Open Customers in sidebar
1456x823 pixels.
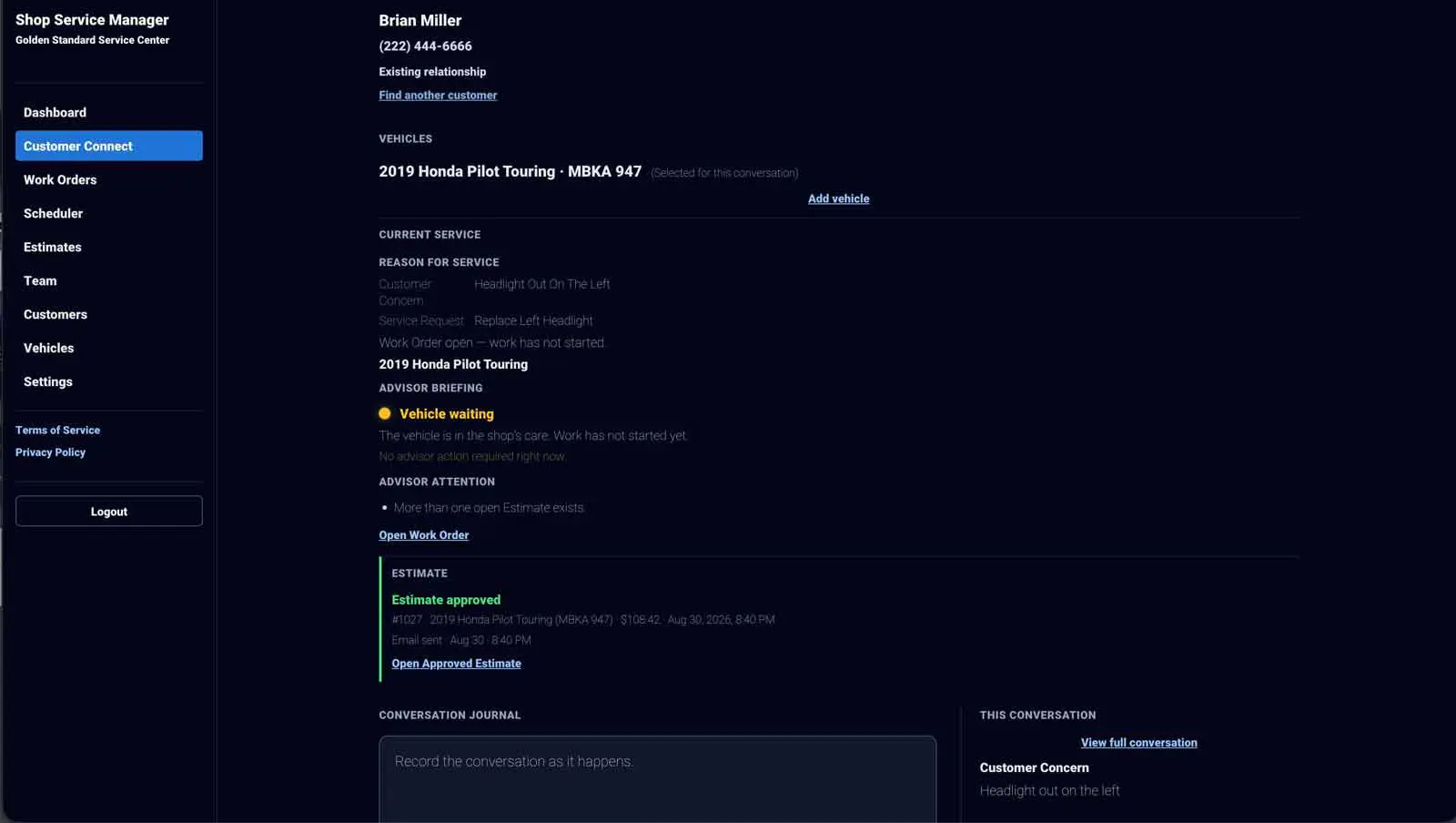point(108,314)
